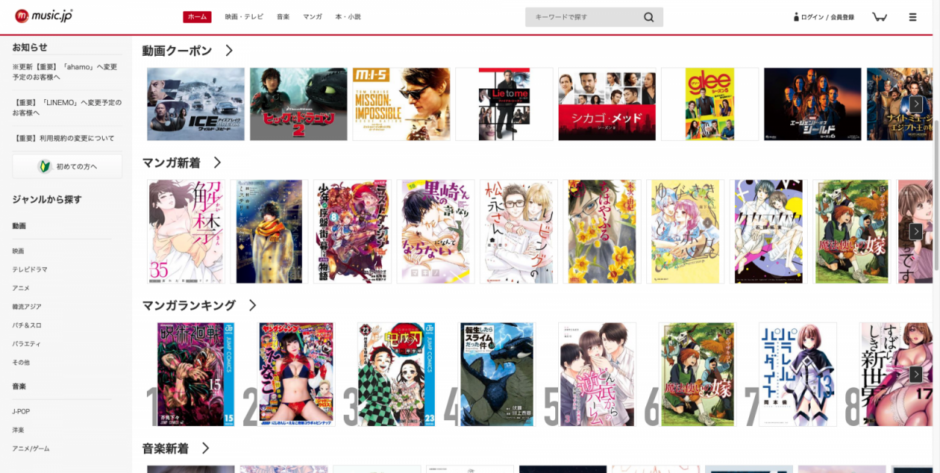Open the Mission: Impossible movie thumbnail
This screenshot has height=473, width=940.
401,104
